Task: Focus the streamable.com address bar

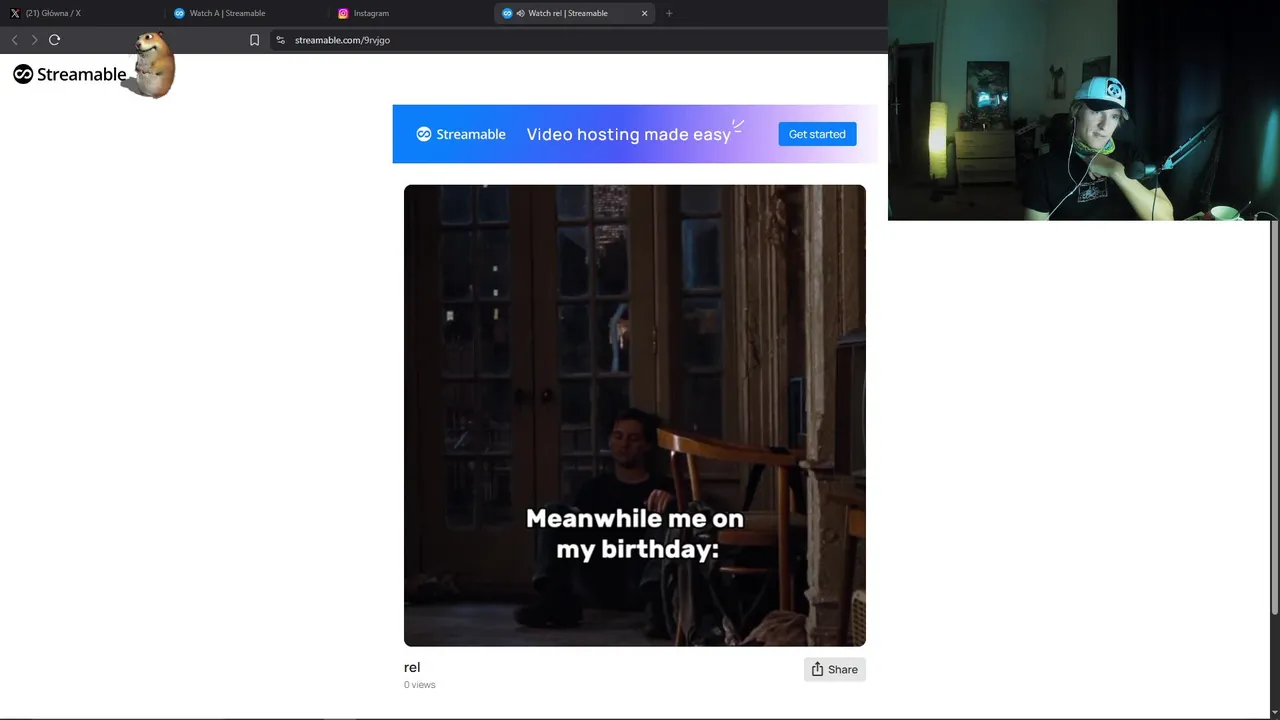Action: [x=580, y=40]
